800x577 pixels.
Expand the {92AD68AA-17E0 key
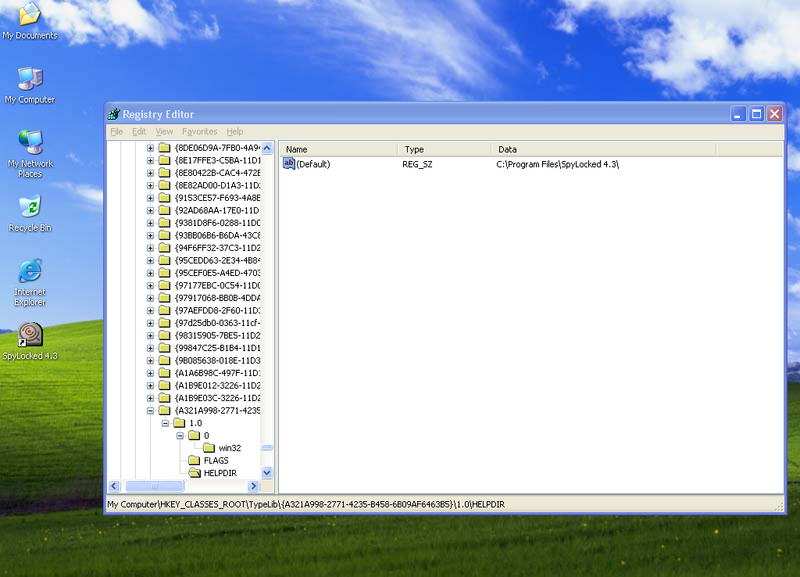coord(150,210)
